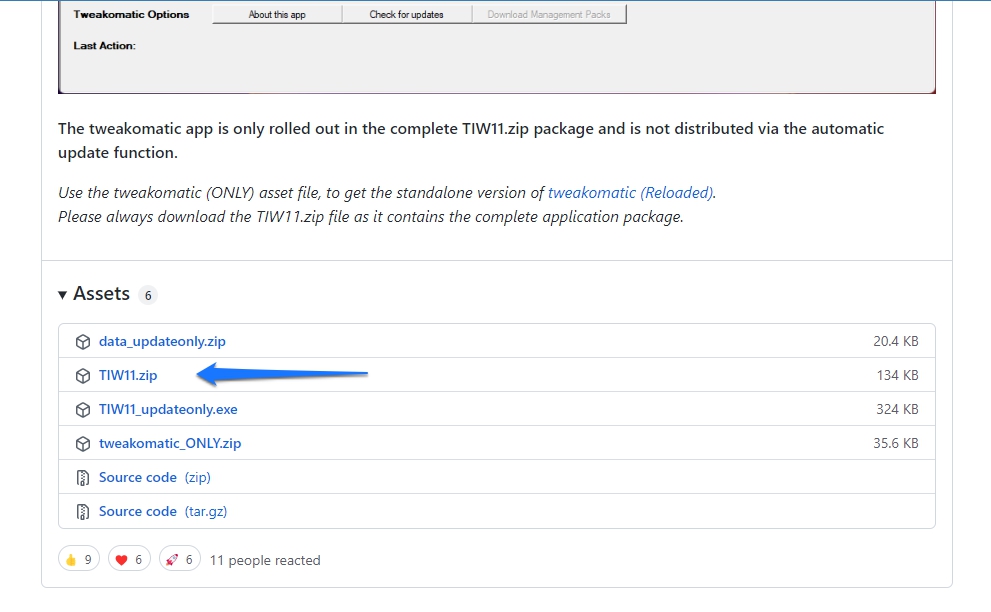The image size is (991, 612).
Task: Click the Assets heading
Action: tap(101, 294)
